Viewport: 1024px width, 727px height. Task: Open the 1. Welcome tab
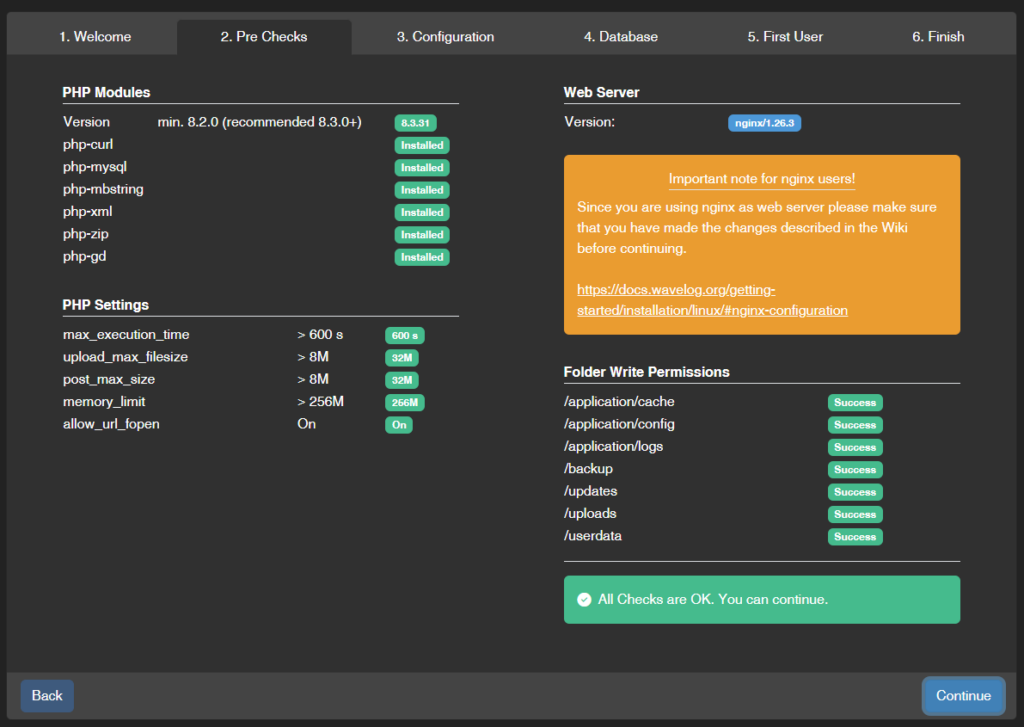pos(95,37)
